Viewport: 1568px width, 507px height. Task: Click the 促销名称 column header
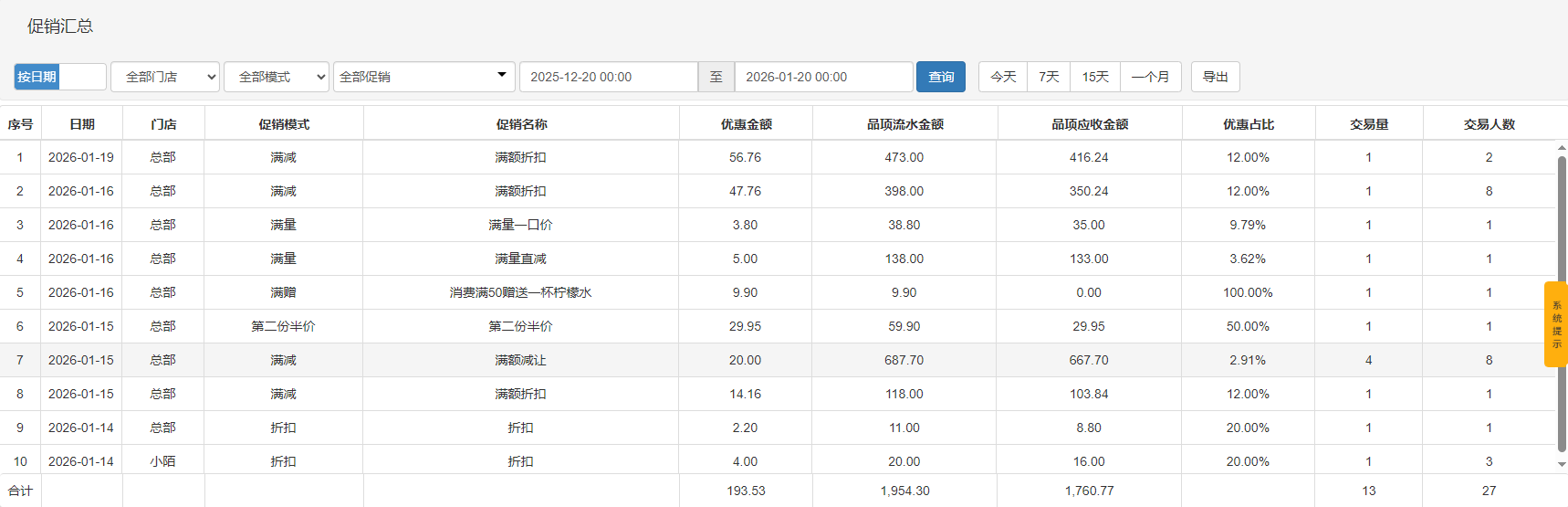[x=521, y=124]
